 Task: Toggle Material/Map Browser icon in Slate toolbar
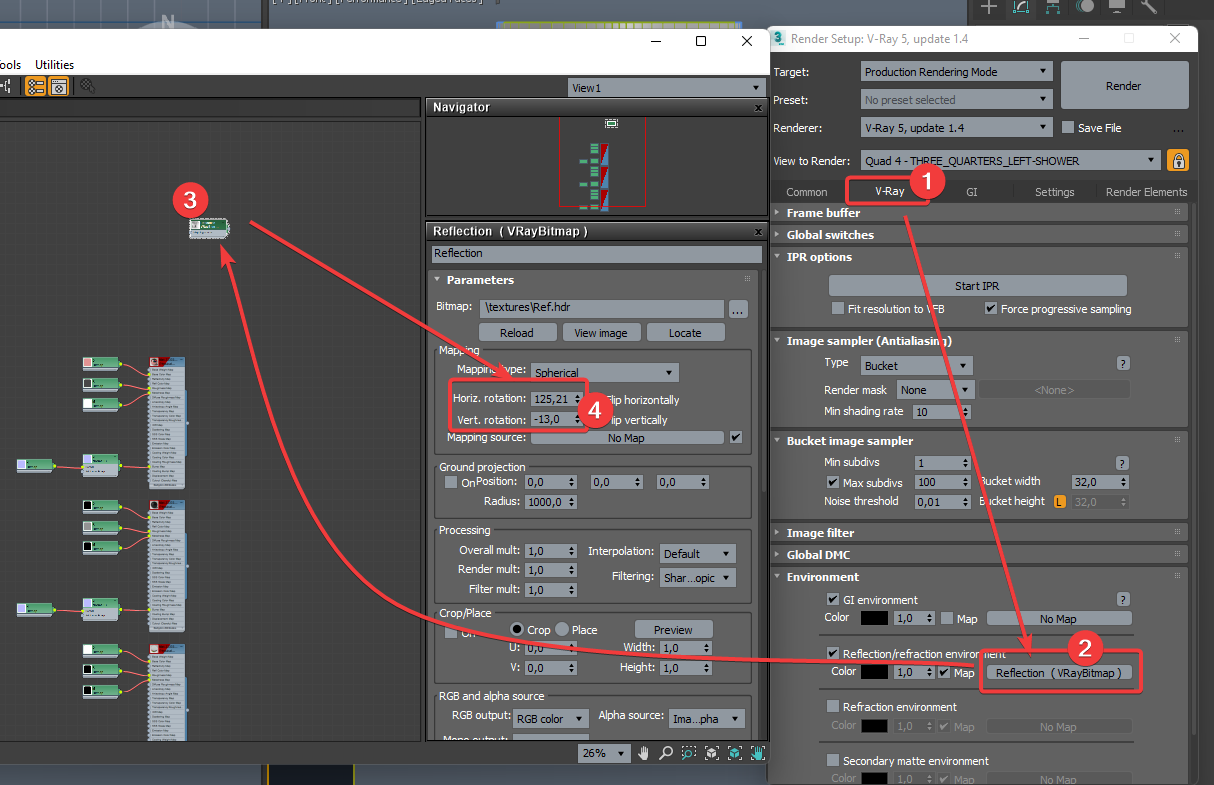click(36, 87)
